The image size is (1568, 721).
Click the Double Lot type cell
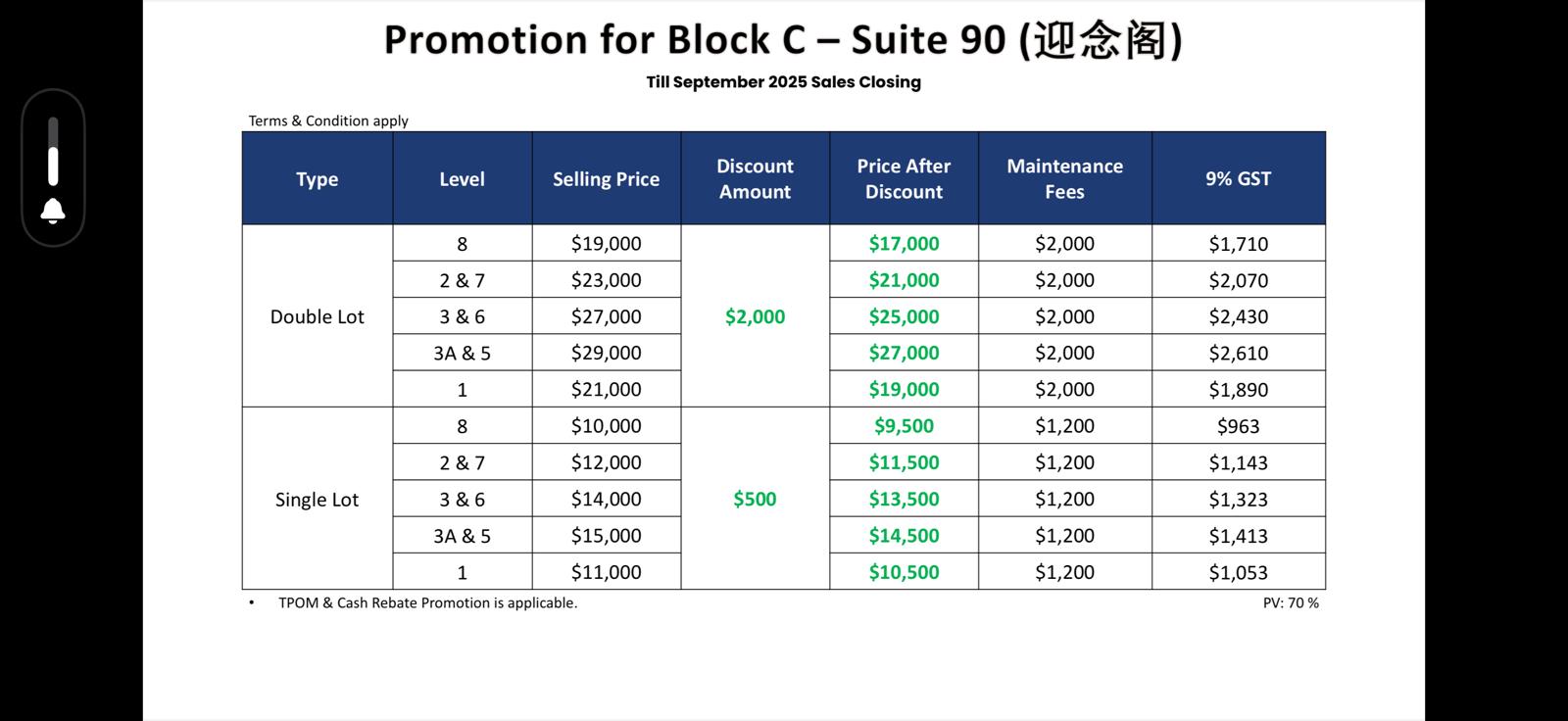point(317,316)
